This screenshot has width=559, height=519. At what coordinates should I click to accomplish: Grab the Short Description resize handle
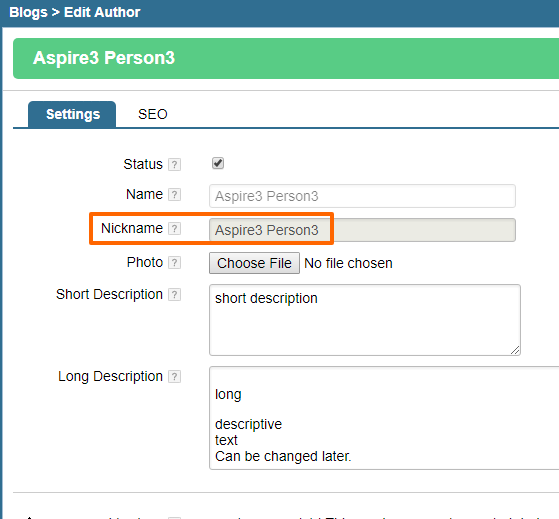[515, 350]
